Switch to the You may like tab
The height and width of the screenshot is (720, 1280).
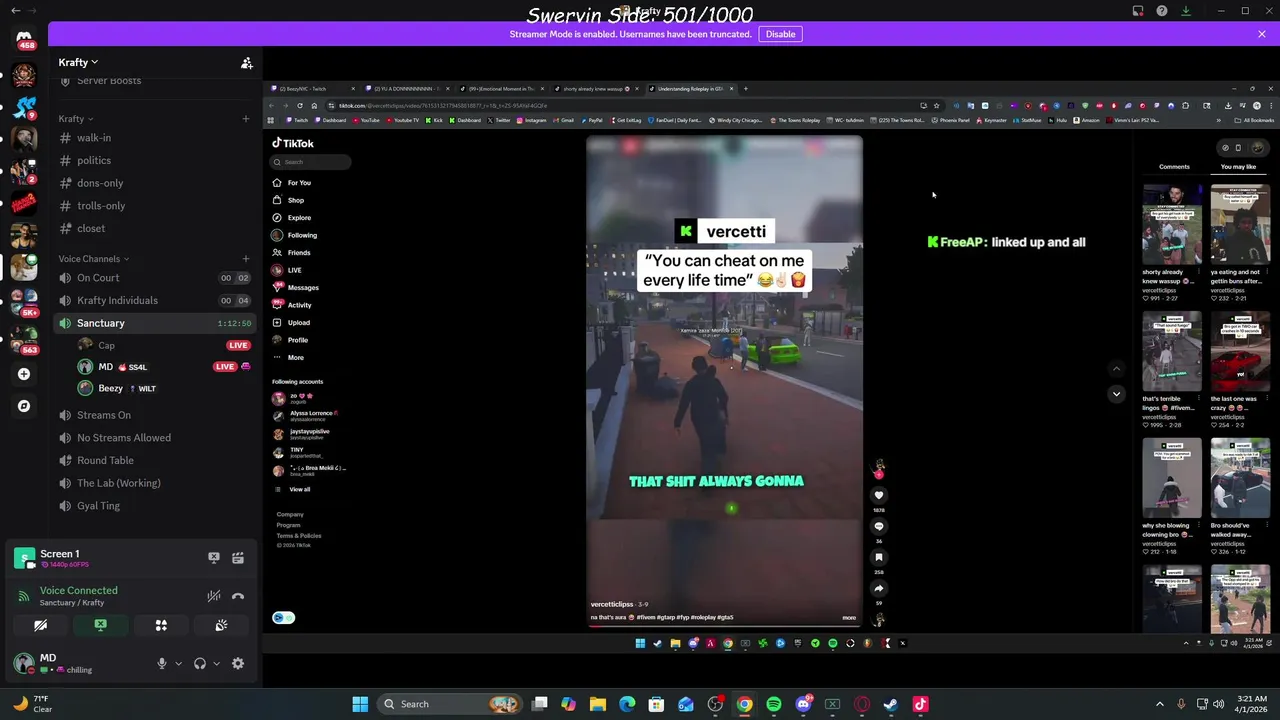point(1238,167)
